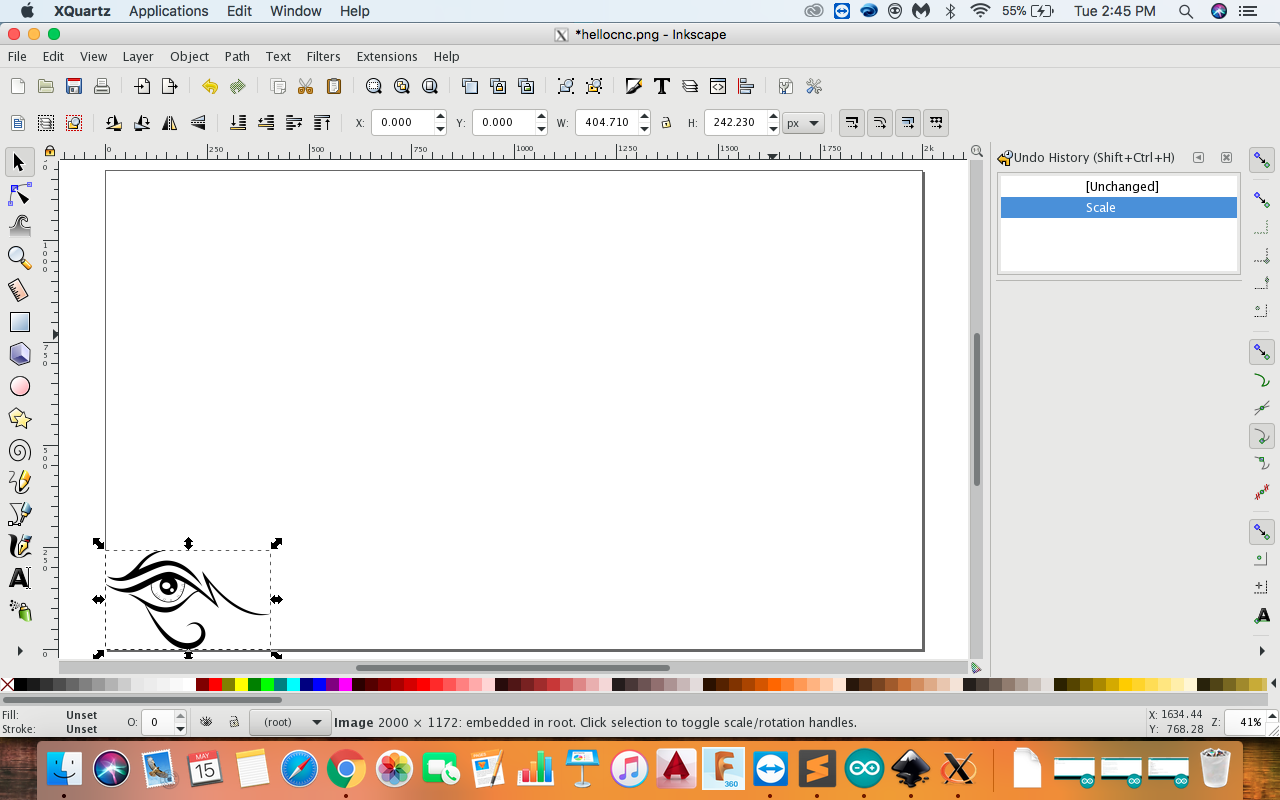Select the [Unchanged] undo history entry
The image size is (1280, 800).
1119,187
